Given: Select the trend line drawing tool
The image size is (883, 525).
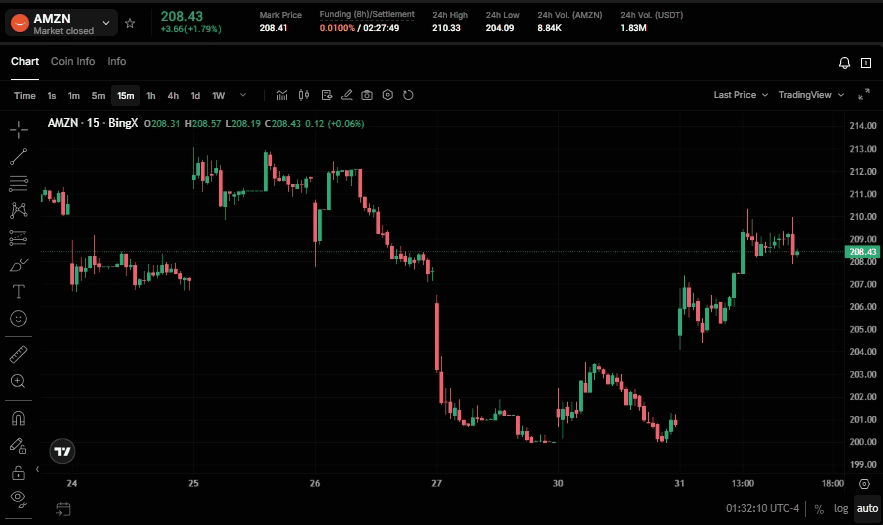Looking at the screenshot, I should click(18, 156).
